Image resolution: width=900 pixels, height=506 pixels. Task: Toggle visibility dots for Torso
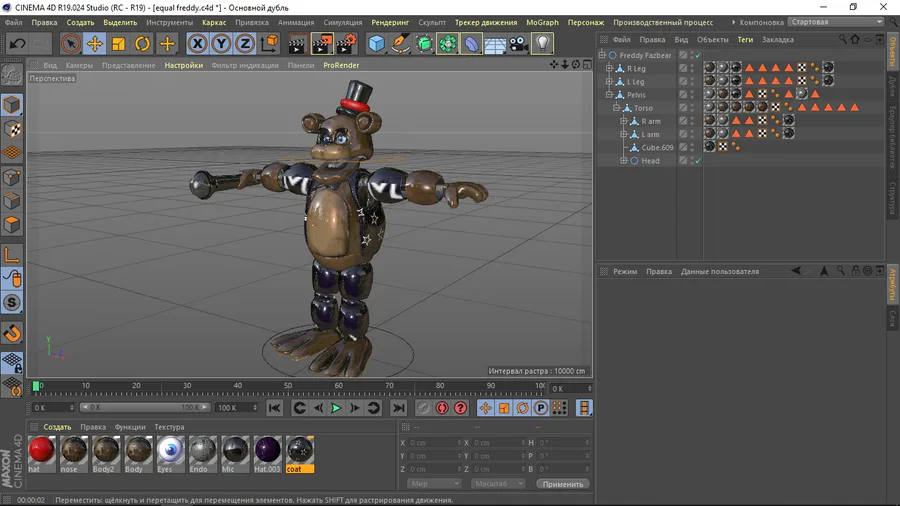(692, 108)
